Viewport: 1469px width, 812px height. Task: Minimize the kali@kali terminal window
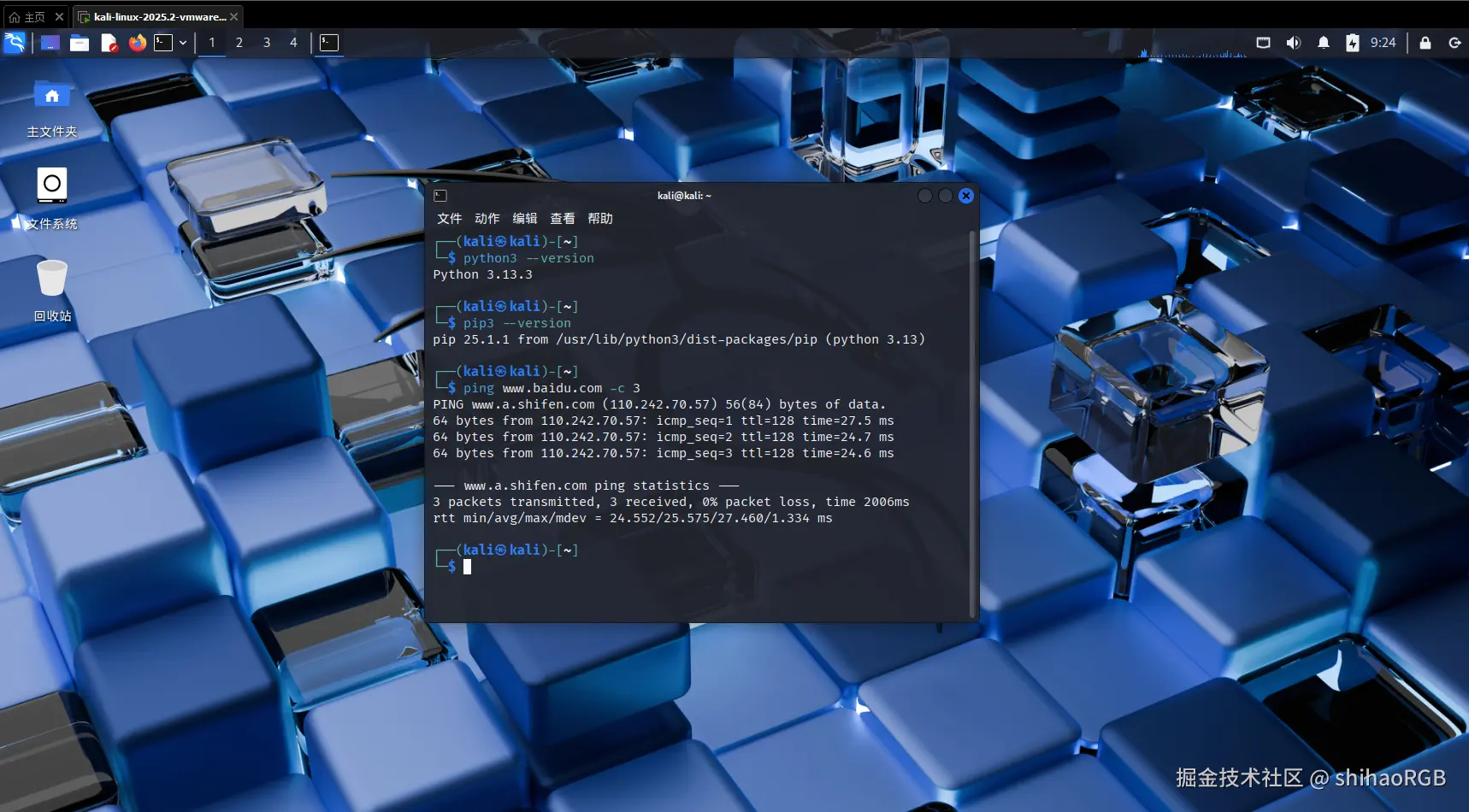pyautogui.click(x=924, y=196)
